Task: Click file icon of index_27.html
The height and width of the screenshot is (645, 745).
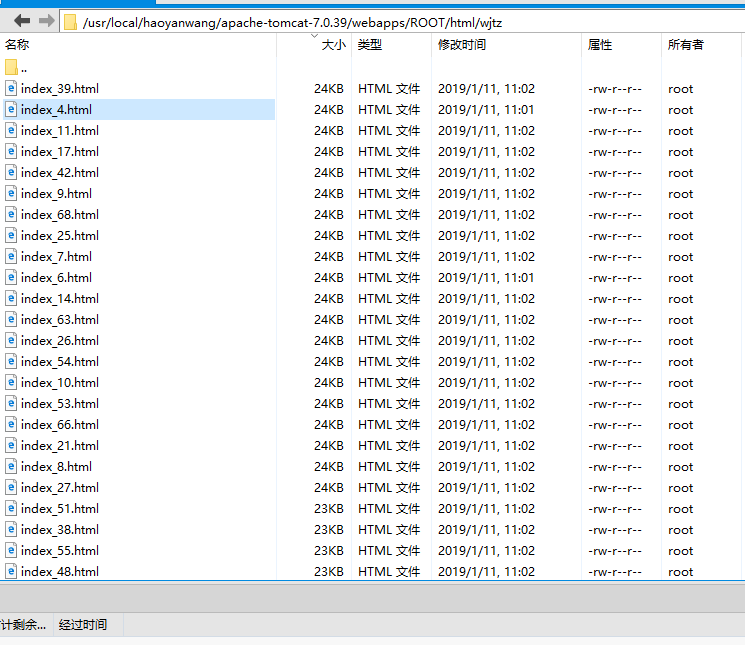Action: [11, 488]
